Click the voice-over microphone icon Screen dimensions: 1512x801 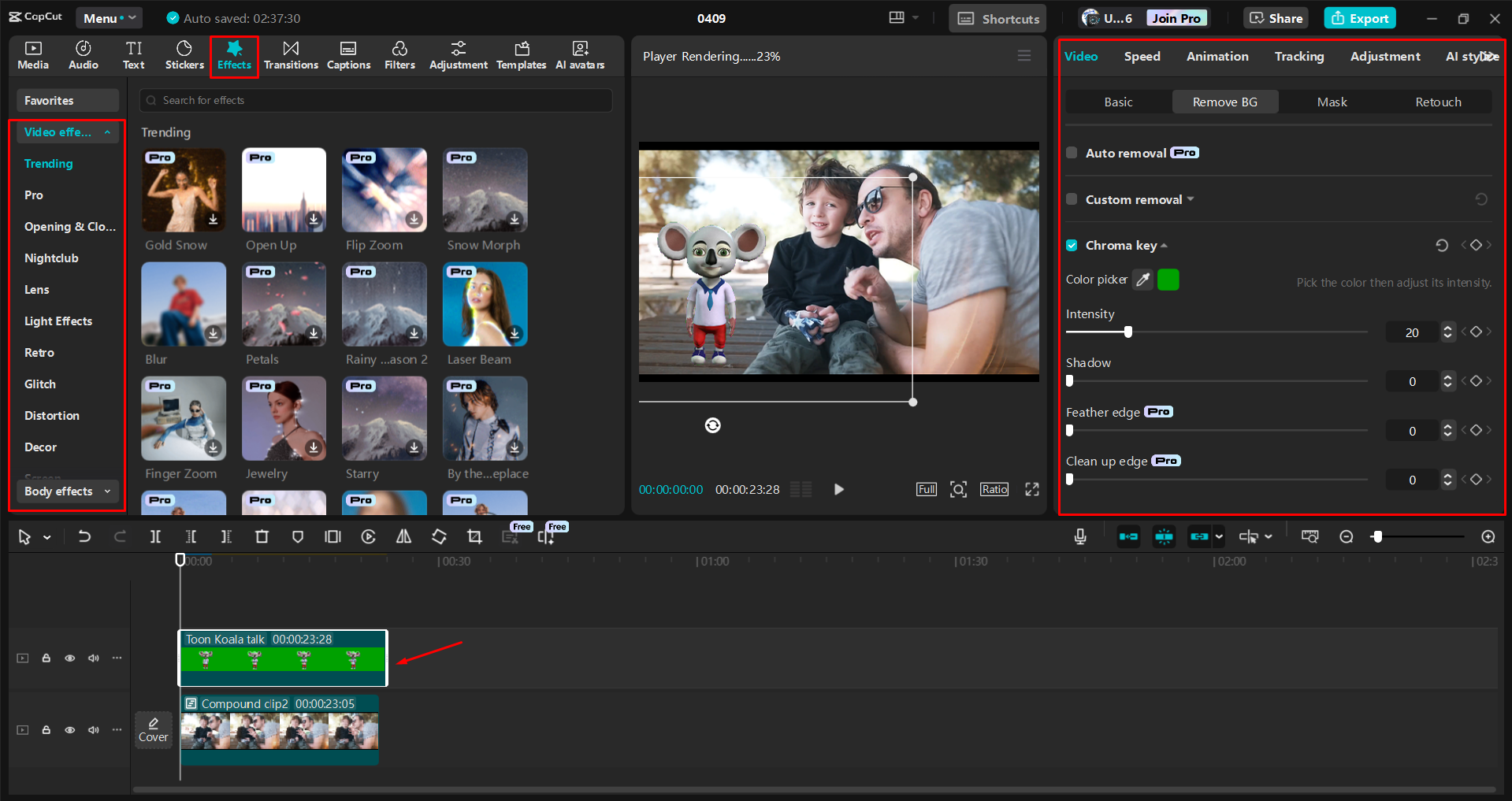tap(1079, 536)
